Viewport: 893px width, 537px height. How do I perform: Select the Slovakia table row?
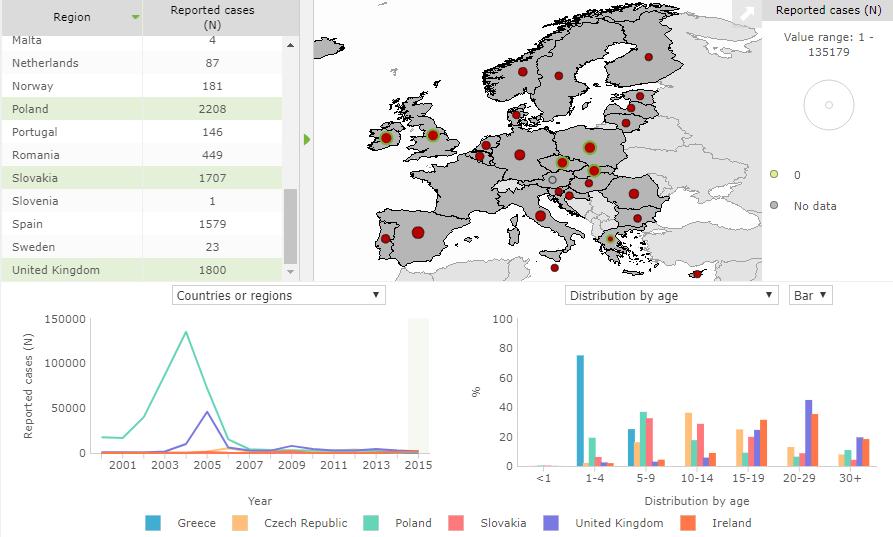click(142, 178)
